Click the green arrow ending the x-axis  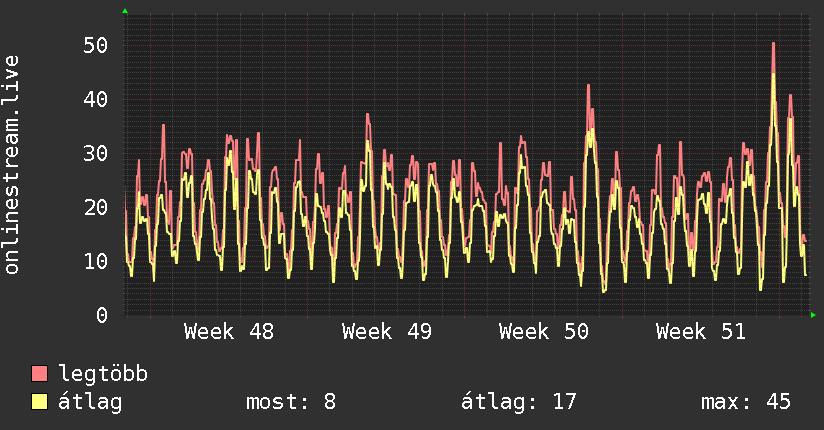[813, 315]
